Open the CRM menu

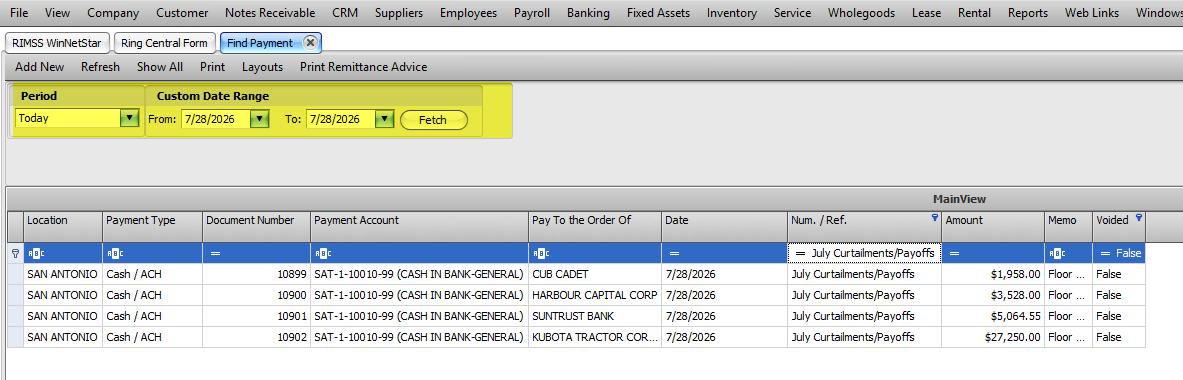[x=346, y=13]
